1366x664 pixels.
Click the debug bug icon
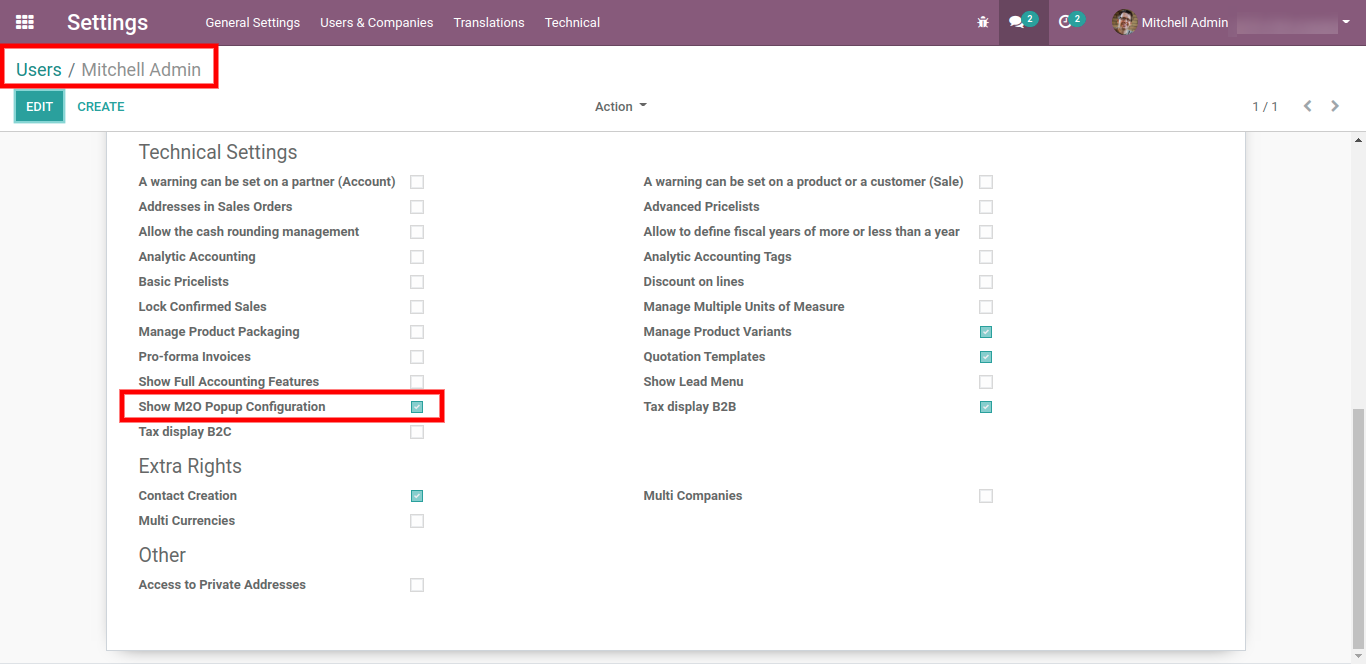tap(982, 22)
